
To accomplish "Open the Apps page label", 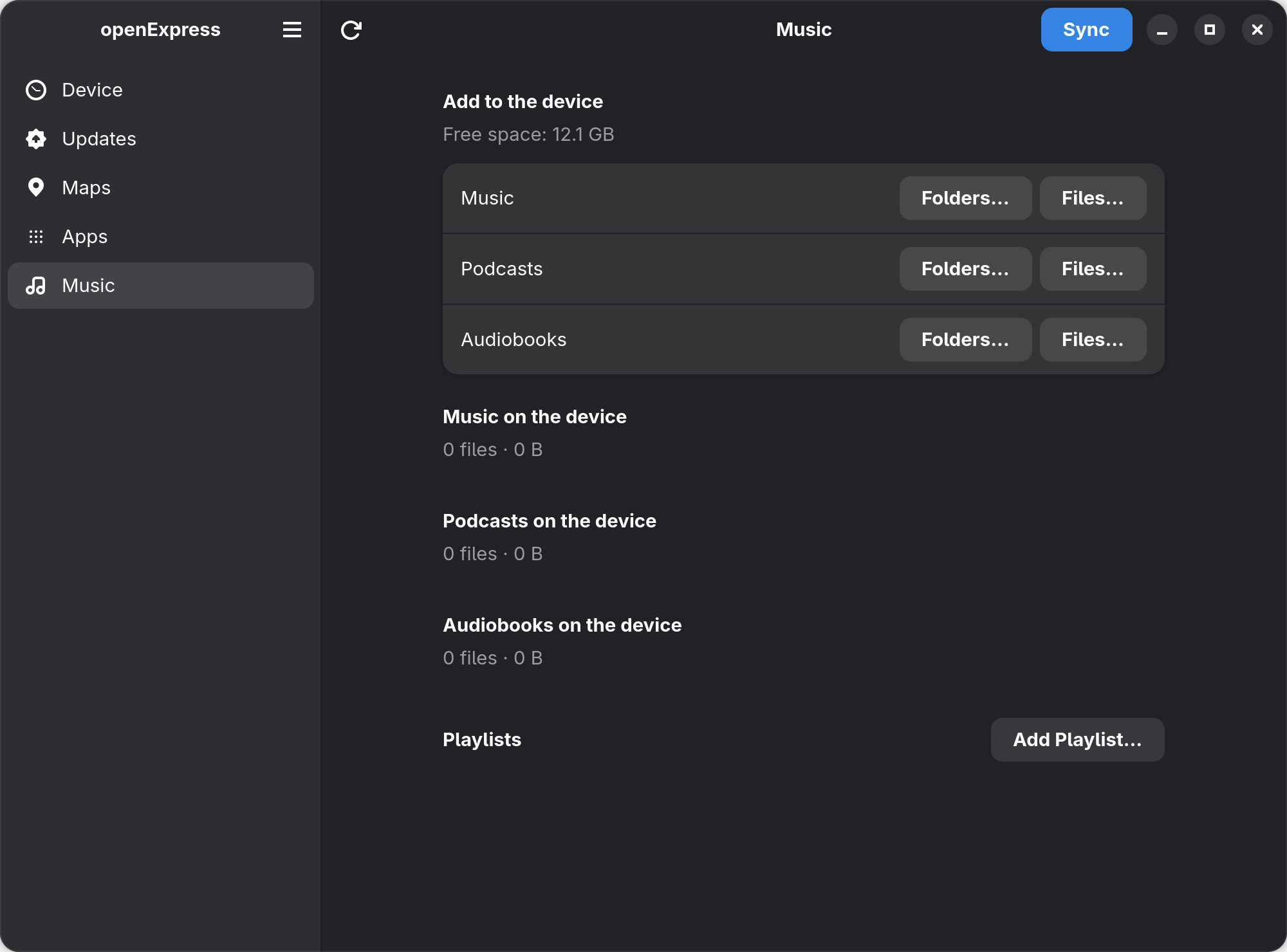I will tap(85, 237).
